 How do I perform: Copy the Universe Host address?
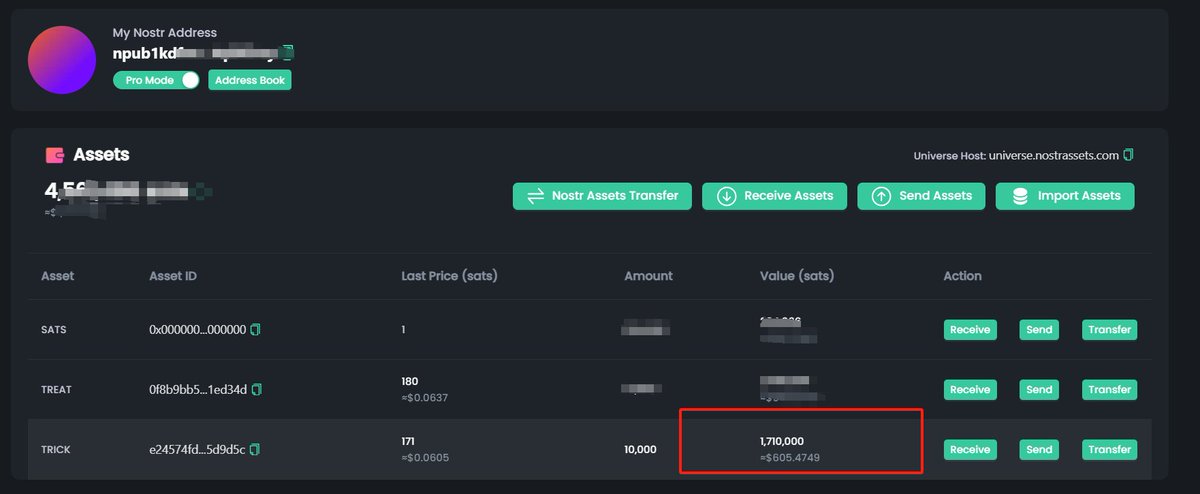pos(1128,155)
